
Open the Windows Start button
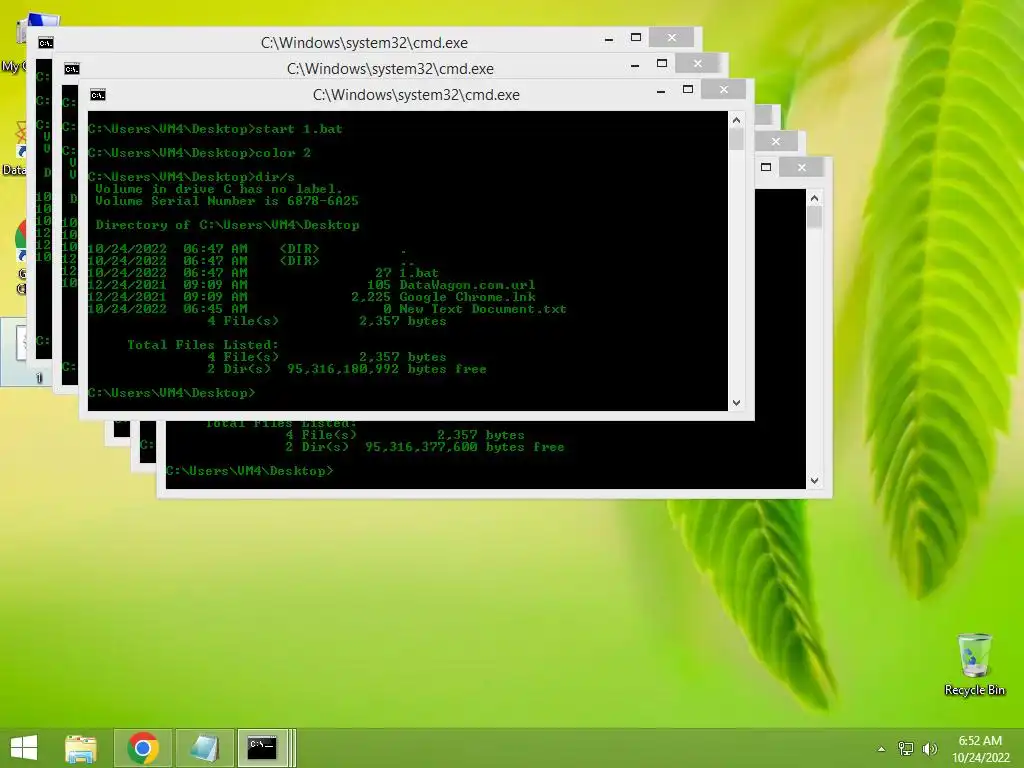[24, 747]
